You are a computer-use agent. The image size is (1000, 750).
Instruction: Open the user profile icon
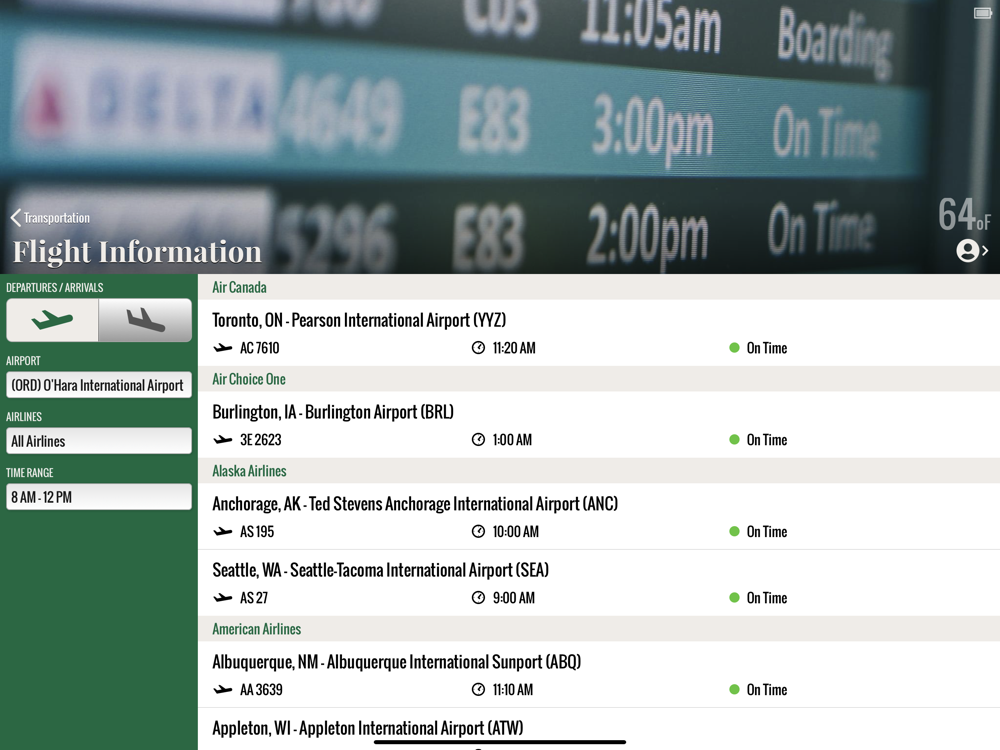pos(967,251)
